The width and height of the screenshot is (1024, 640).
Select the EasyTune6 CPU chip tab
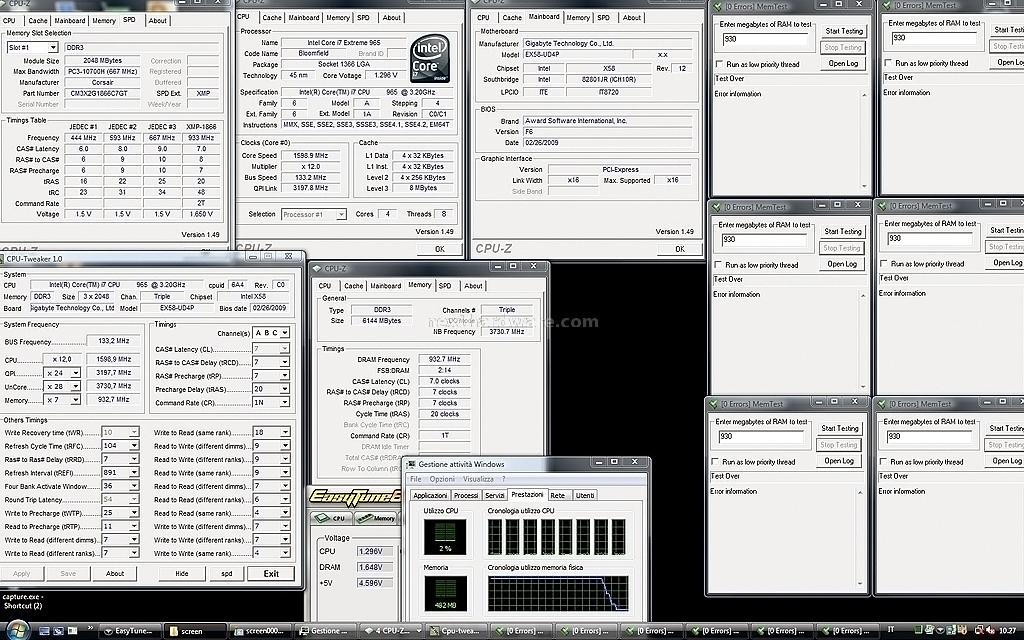pos(331,518)
